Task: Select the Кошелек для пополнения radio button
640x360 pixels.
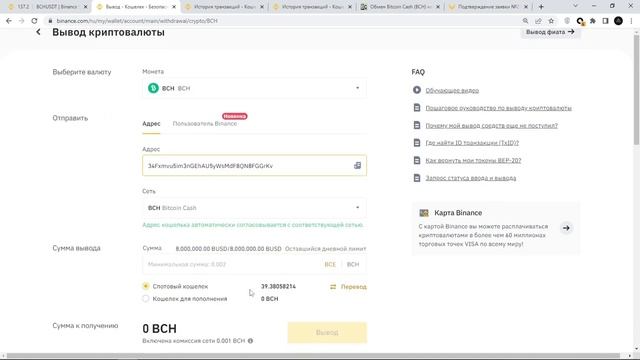Action: (x=146, y=299)
